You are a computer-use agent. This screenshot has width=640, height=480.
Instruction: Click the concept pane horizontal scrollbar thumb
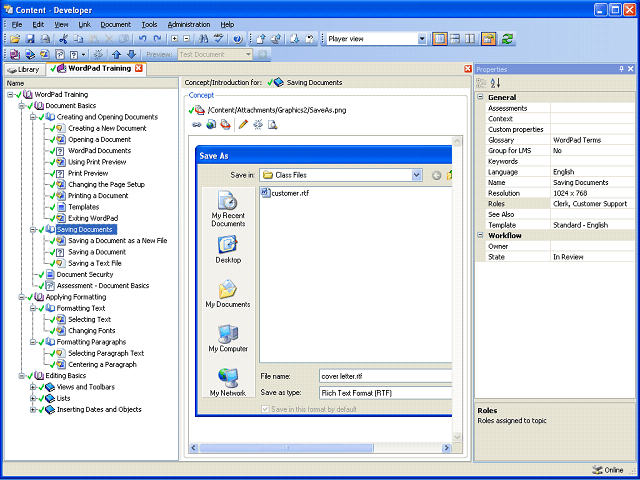tap(286, 448)
